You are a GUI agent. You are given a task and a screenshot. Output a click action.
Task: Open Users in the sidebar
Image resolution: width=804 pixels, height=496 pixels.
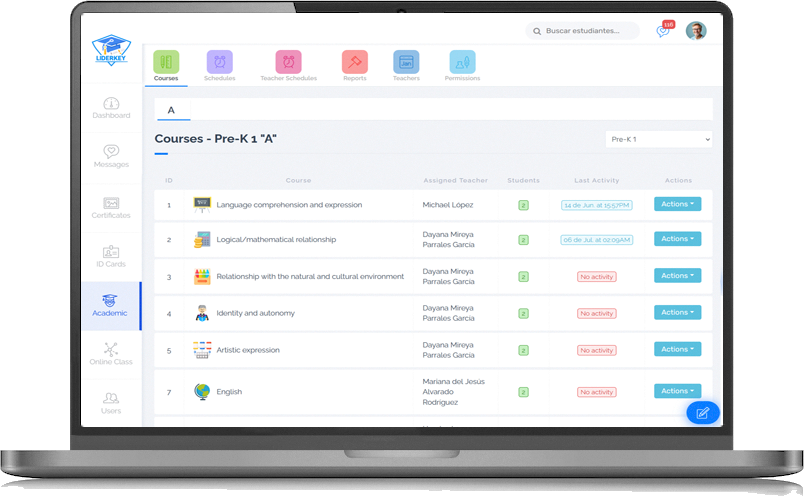111,403
